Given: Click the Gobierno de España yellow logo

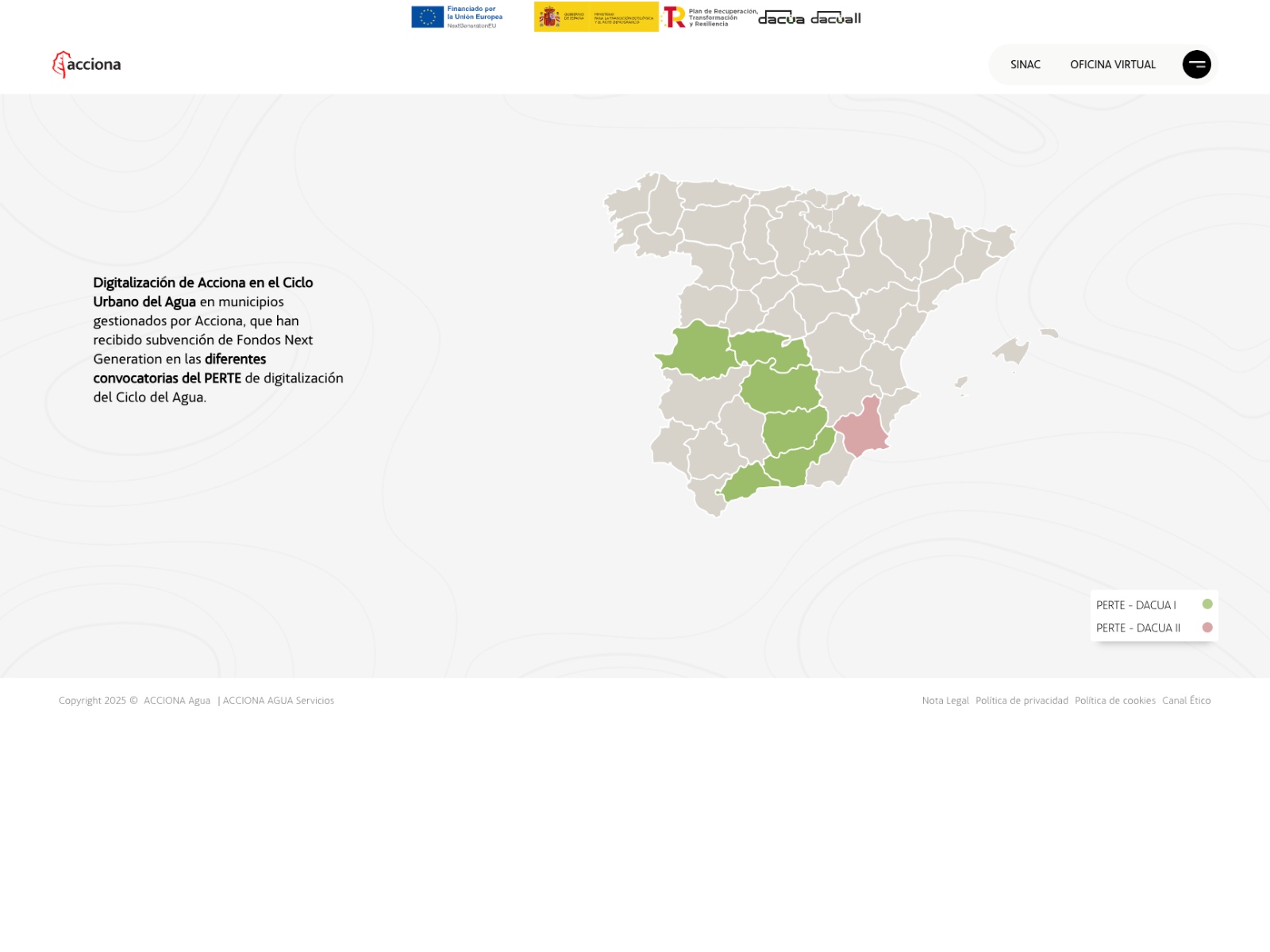Looking at the screenshot, I should [x=596, y=17].
